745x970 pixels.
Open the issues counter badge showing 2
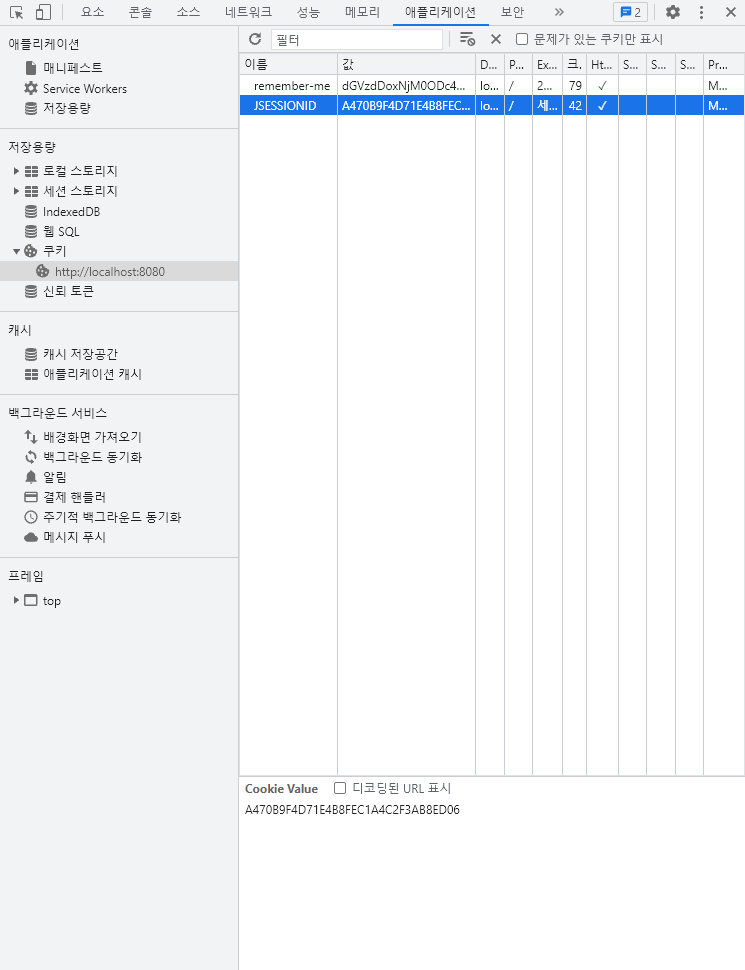tap(631, 12)
